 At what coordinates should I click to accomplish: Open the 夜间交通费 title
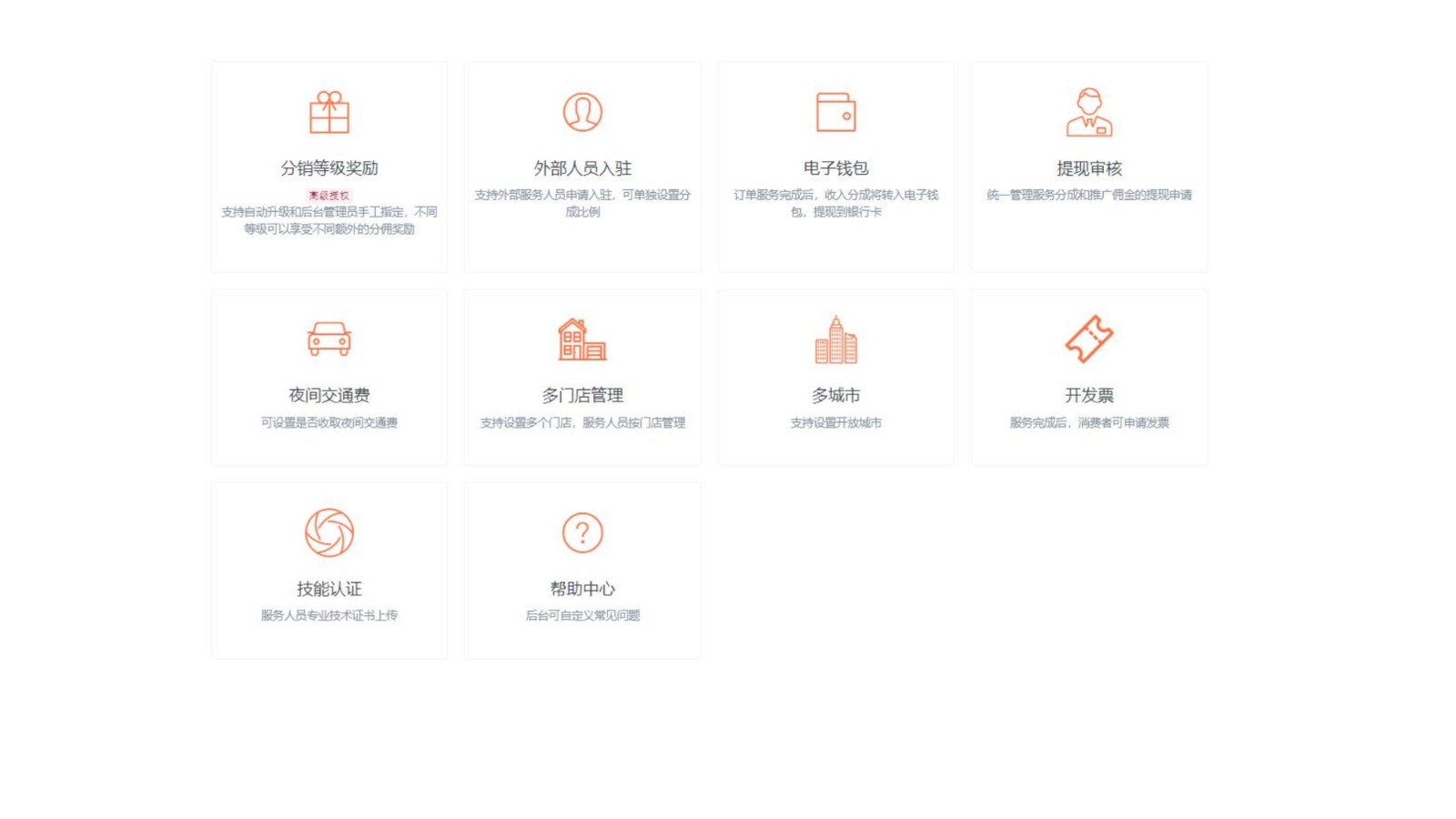coord(329,395)
